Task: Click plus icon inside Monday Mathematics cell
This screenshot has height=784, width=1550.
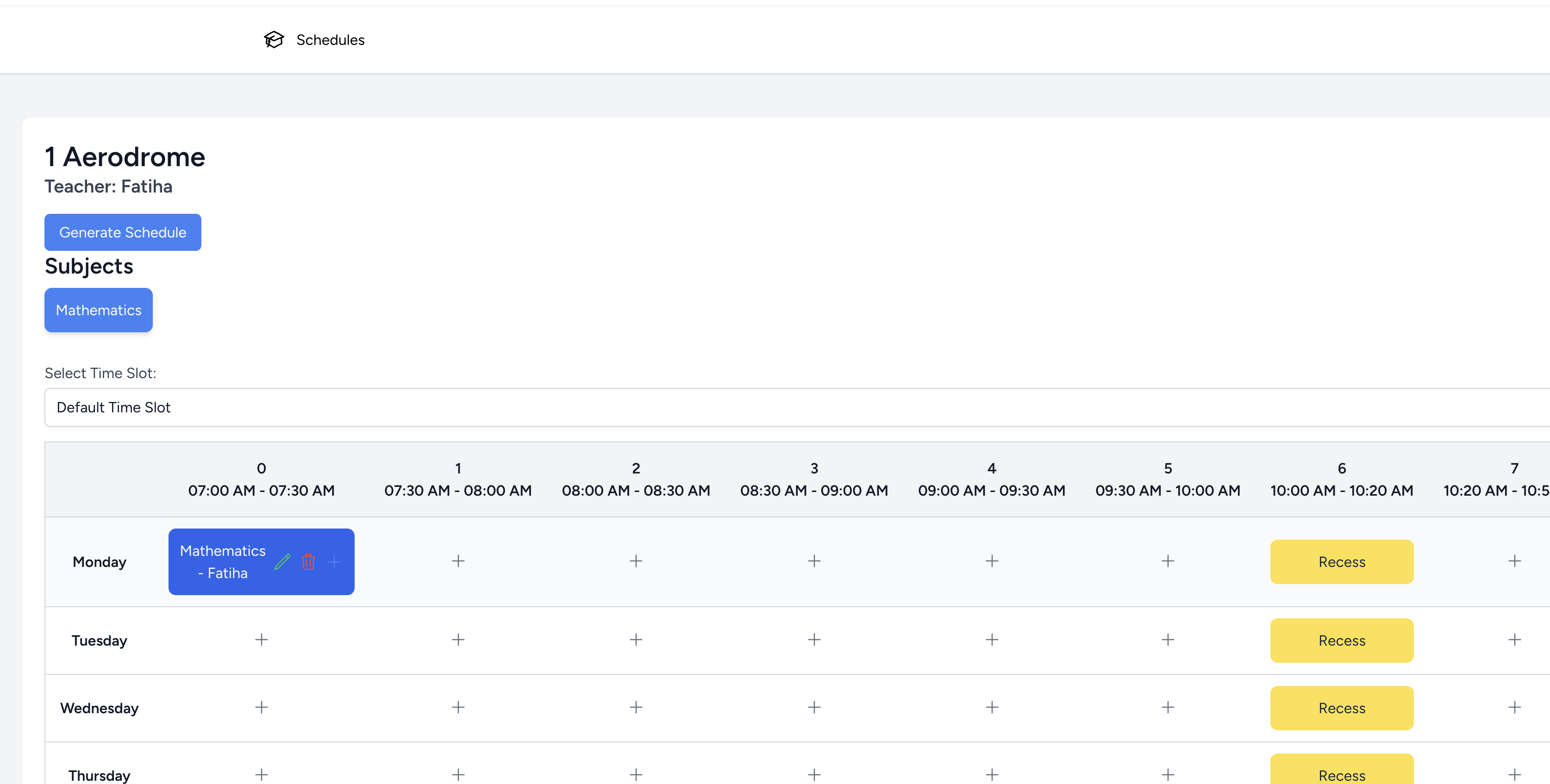Action: (334, 561)
